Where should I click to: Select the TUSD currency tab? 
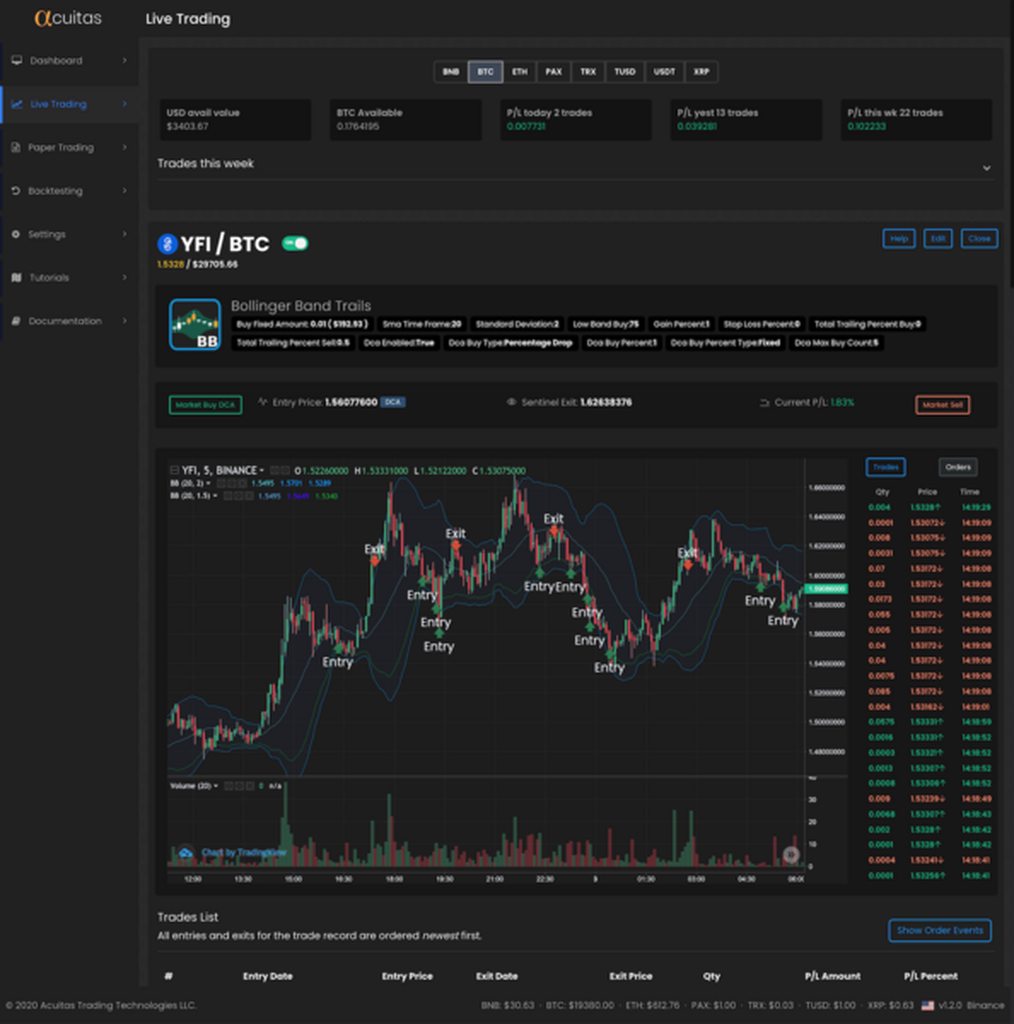click(x=625, y=72)
